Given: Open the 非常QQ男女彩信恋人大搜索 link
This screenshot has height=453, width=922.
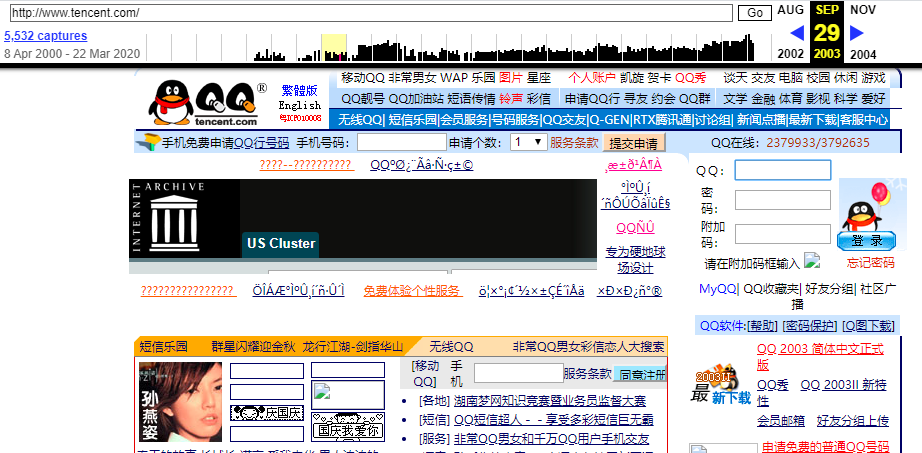Looking at the screenshot, I should (x=588, y=347).
